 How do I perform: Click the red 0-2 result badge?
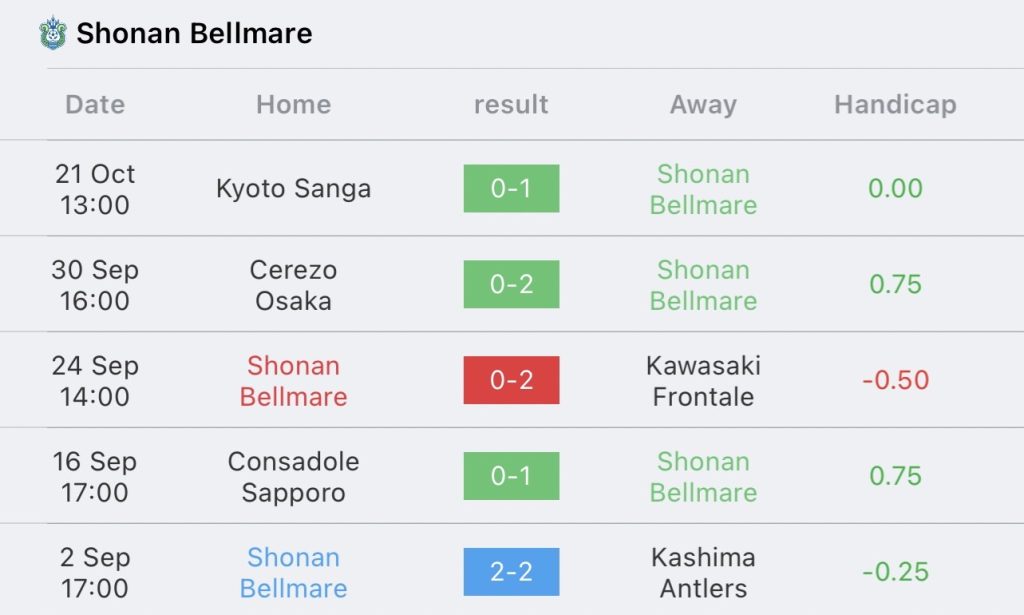tap(511, 380)
